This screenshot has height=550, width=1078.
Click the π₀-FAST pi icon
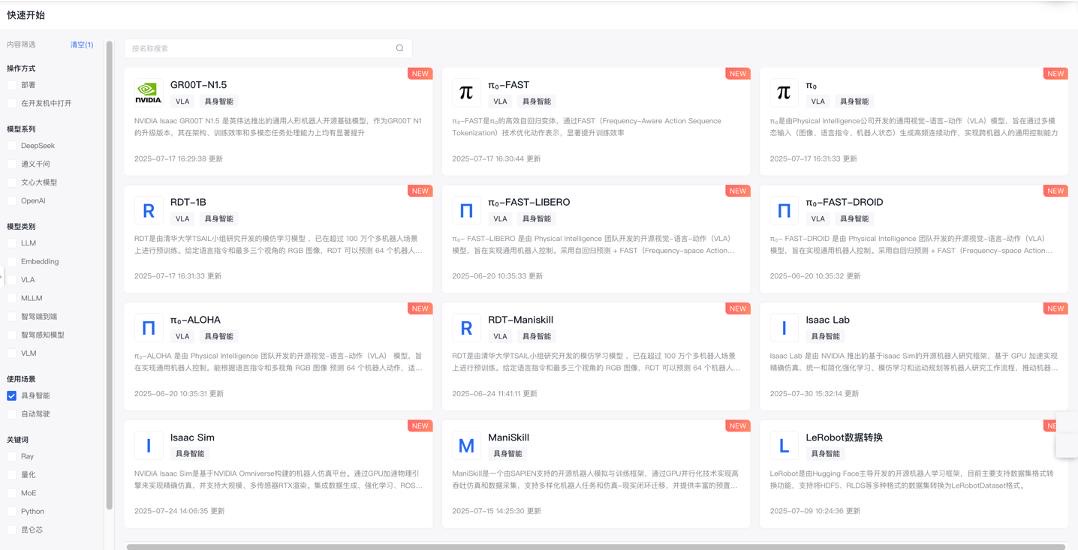pos(466,93)
